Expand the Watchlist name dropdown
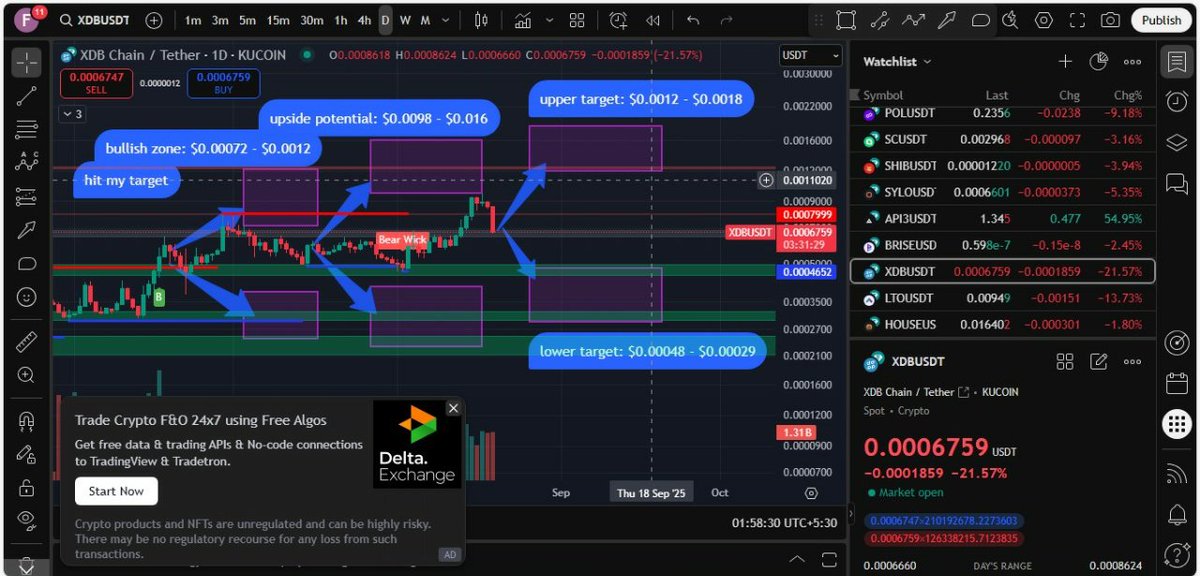The image size is (1200, 576). pos(897,62)
